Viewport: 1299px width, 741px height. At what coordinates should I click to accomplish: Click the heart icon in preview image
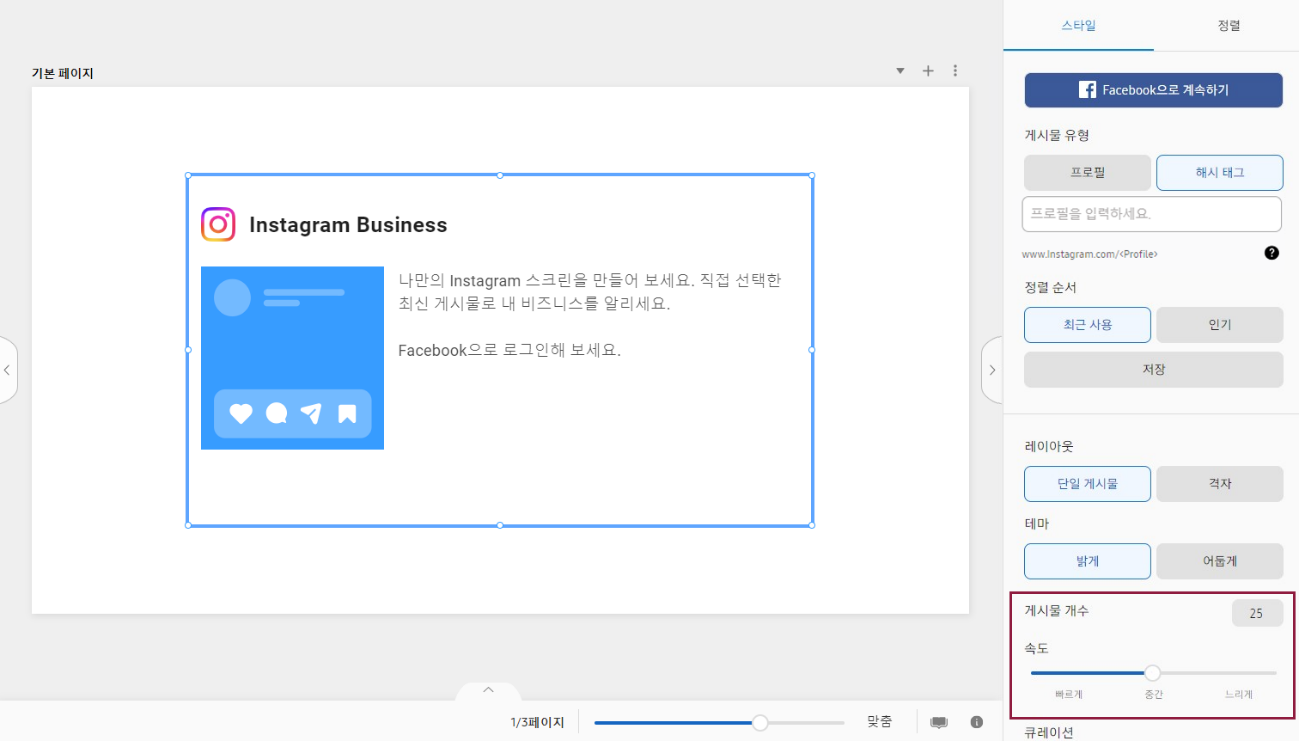[241, 414]
